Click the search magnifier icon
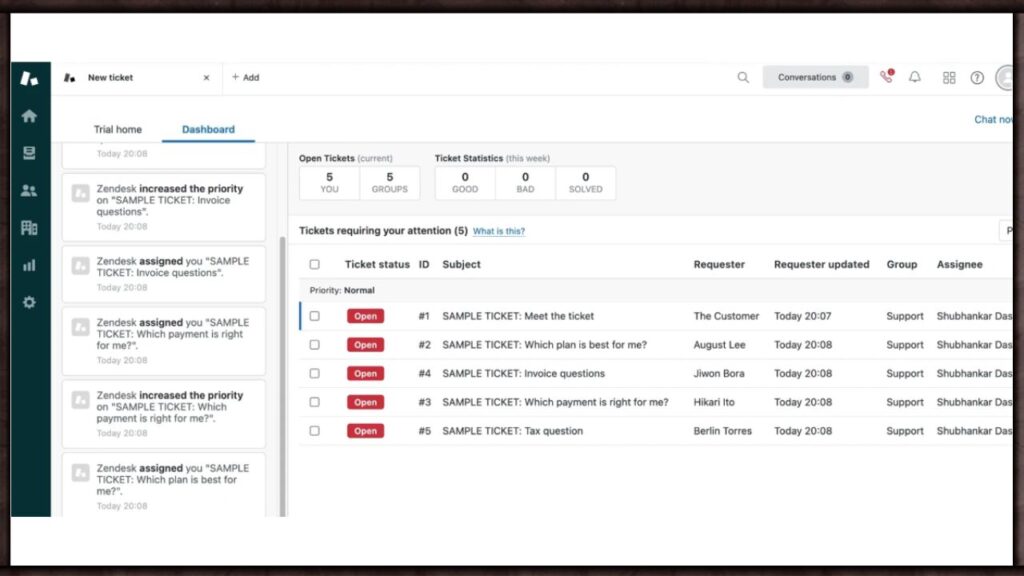 pos(743,78)
